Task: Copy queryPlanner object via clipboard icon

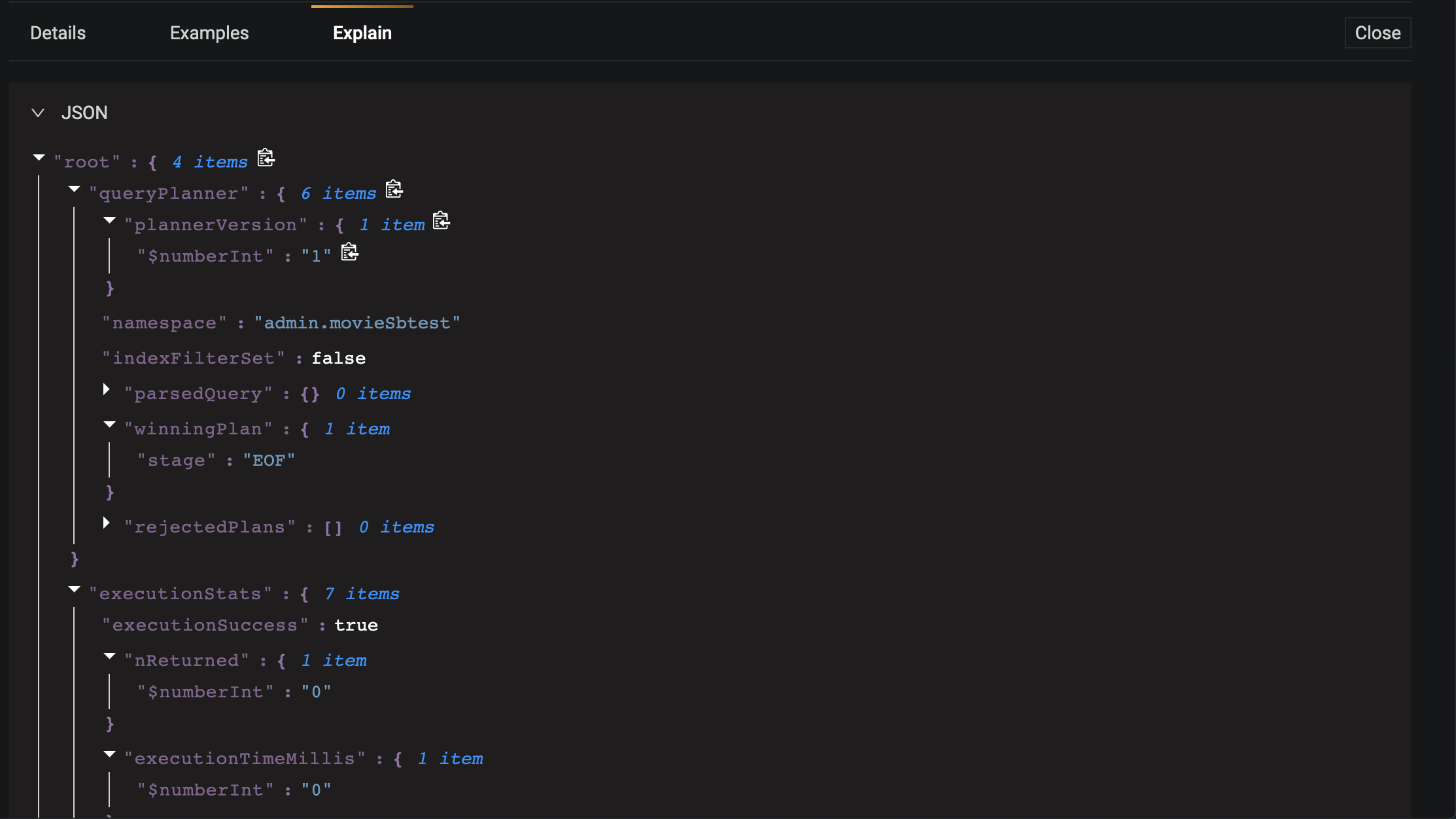Action: 394,190
